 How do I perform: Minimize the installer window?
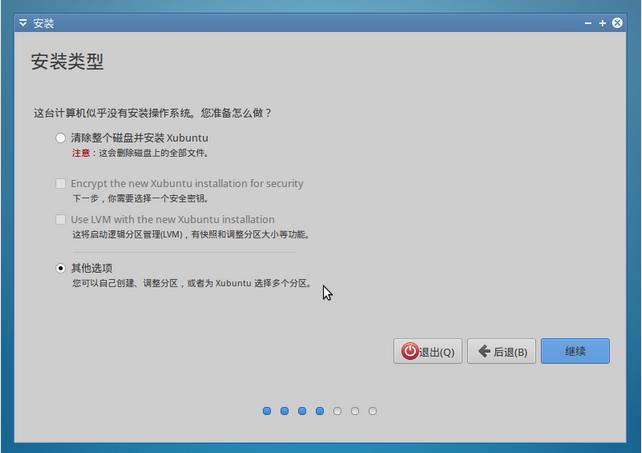588,23
